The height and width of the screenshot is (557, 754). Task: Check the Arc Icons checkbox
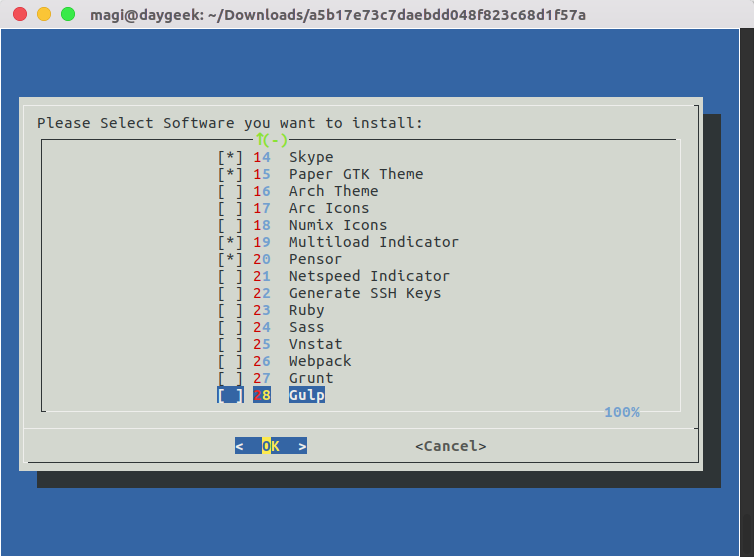tap(230, 208)
